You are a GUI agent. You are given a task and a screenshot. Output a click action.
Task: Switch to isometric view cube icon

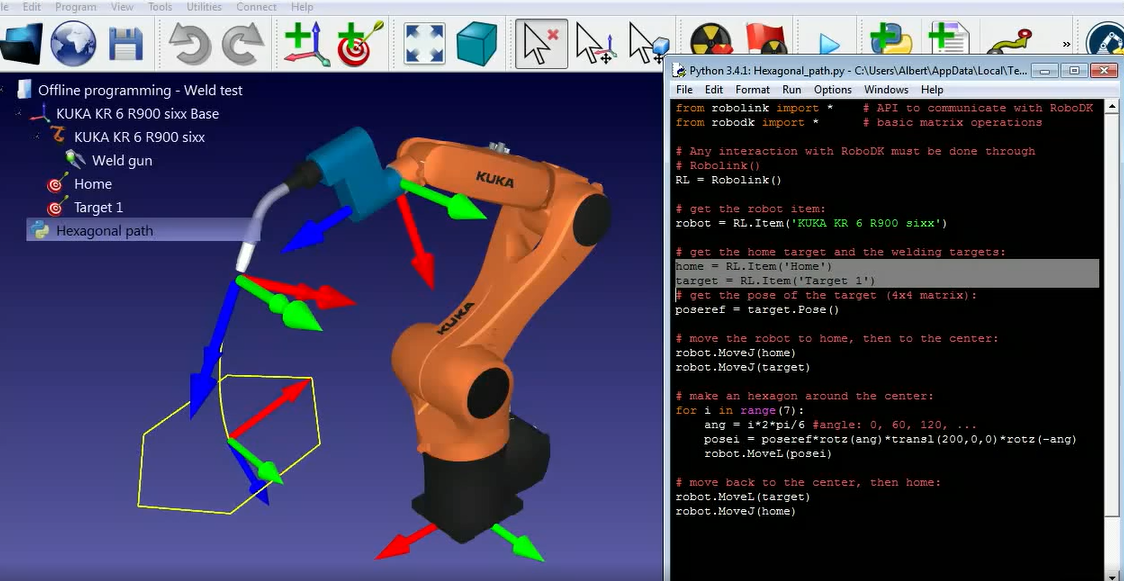click(477, 44)
